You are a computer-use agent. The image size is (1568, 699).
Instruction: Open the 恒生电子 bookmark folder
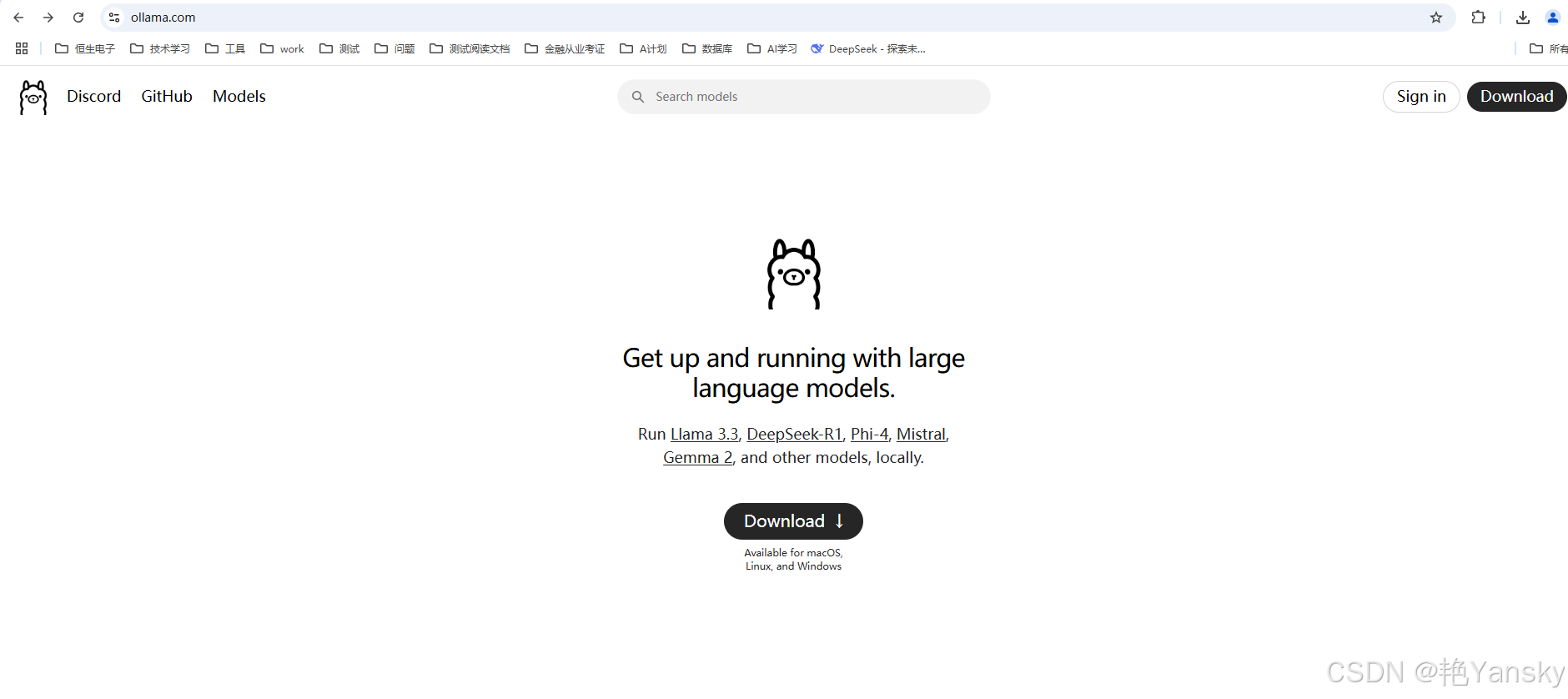click(85, 48)
